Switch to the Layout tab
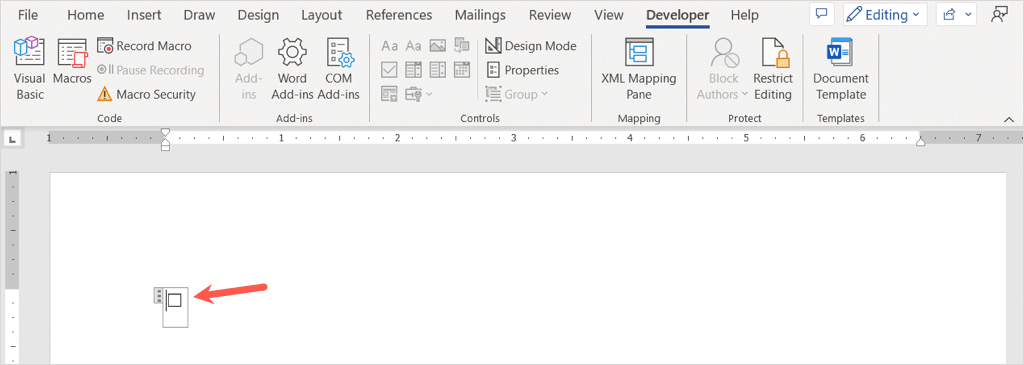The height and width of the screenshot is (365, 1024). click(322, 15)
